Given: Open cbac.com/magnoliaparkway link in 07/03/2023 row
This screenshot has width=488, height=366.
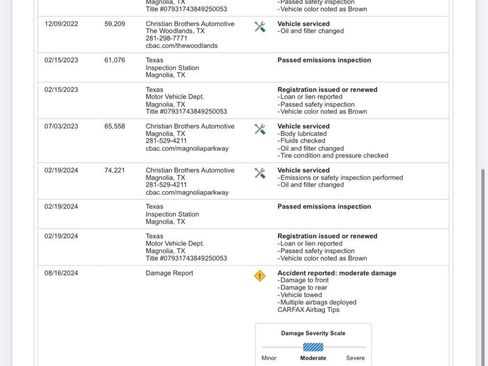Looking at the screenshot, I should coord(187,148).
